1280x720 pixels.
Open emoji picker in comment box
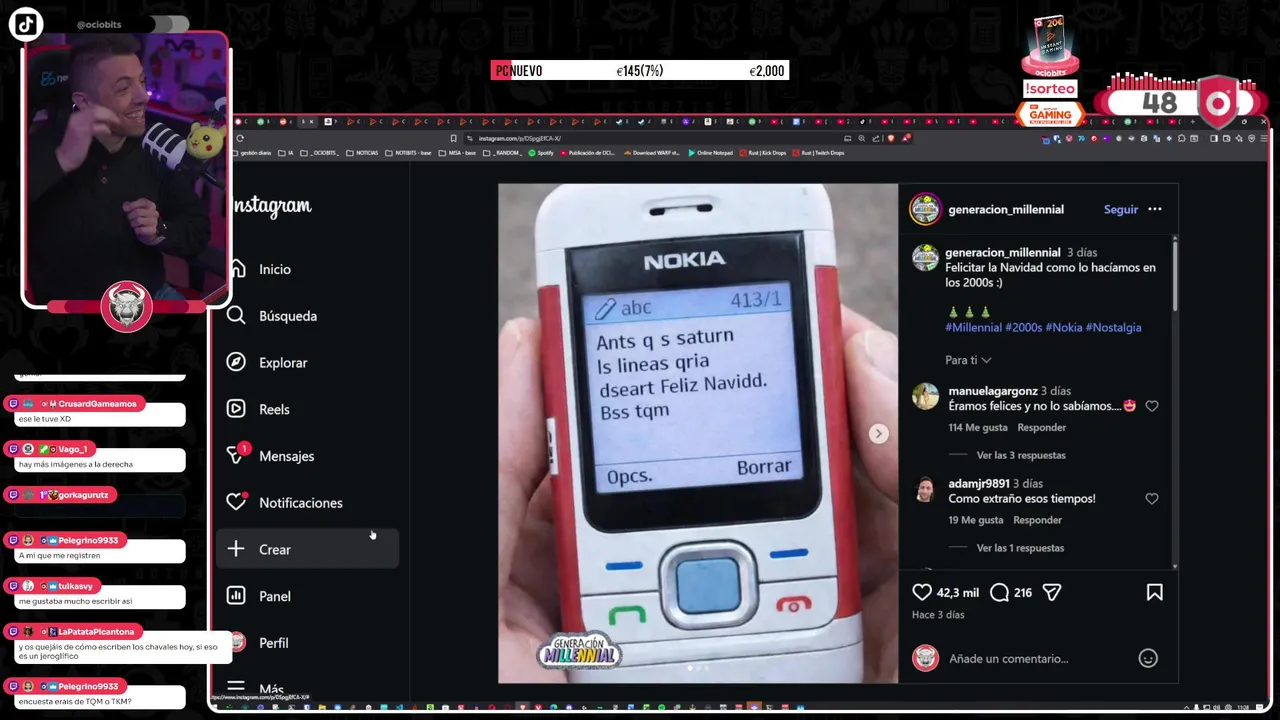[1148, 658]
